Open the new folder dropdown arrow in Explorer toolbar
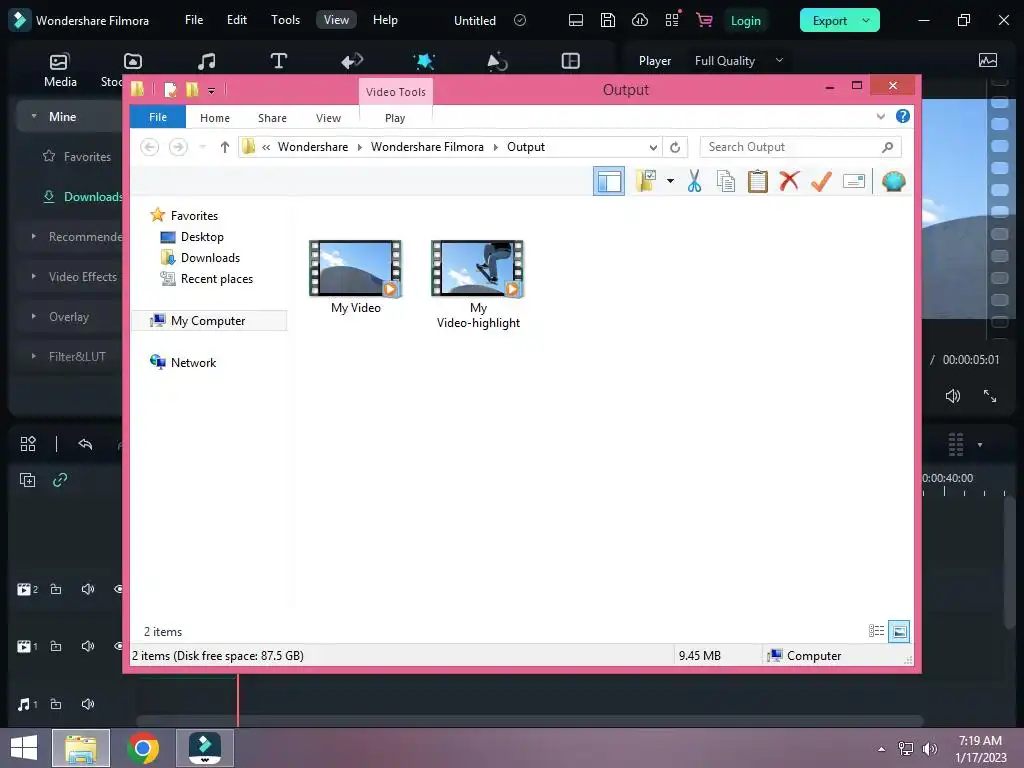 pyautogui.click(x=670, y=181)
